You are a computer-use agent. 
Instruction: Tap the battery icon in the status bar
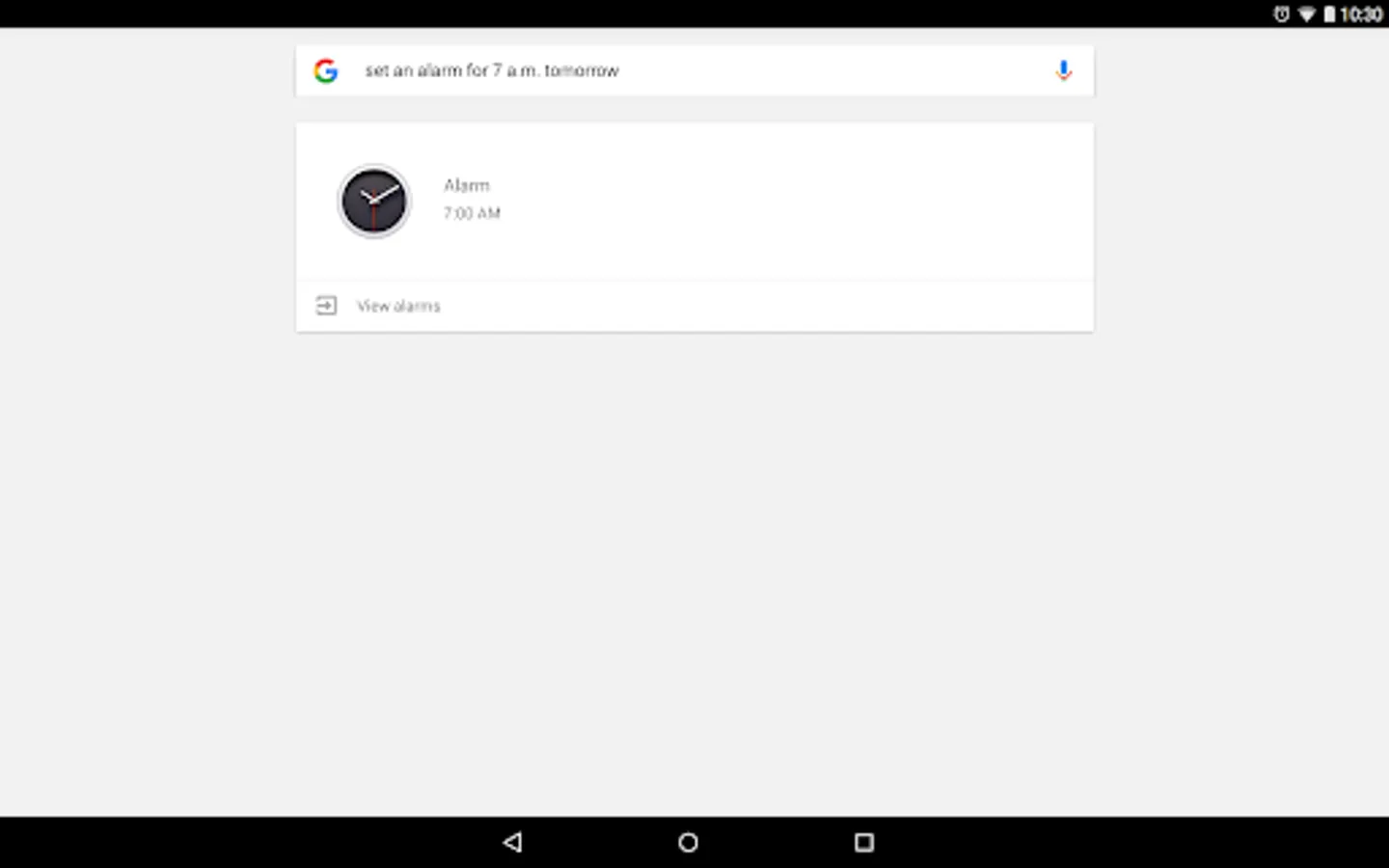pyautogui.click(x=1328, y=14)
